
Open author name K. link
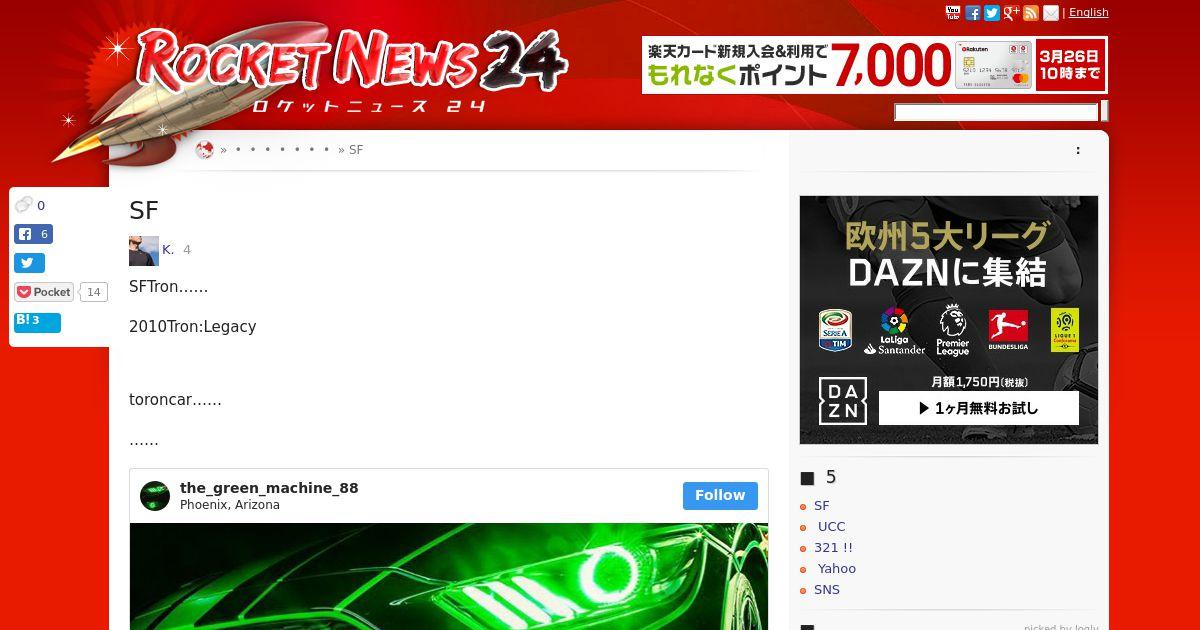168,250
